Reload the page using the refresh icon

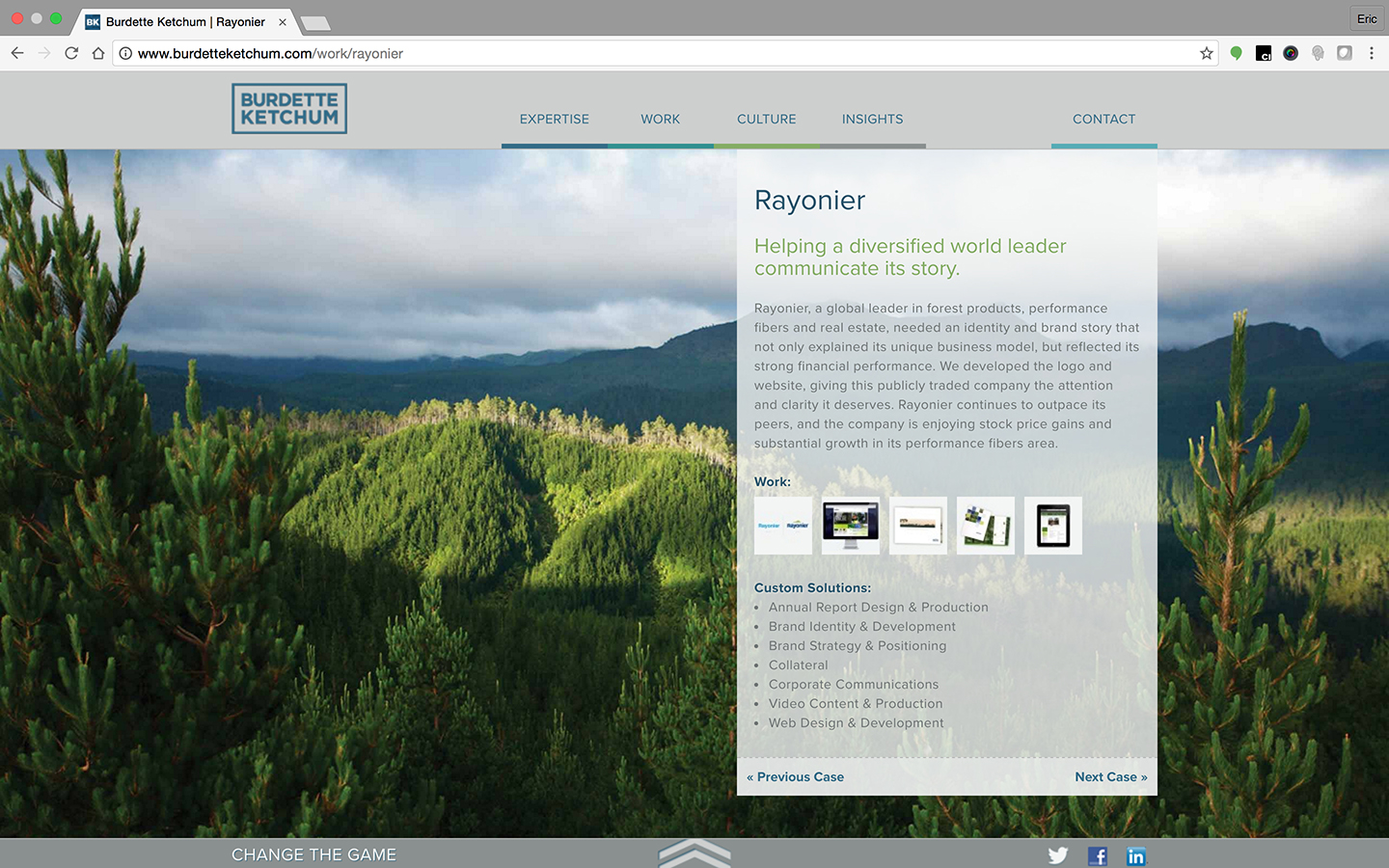click(x=71, y=53)
